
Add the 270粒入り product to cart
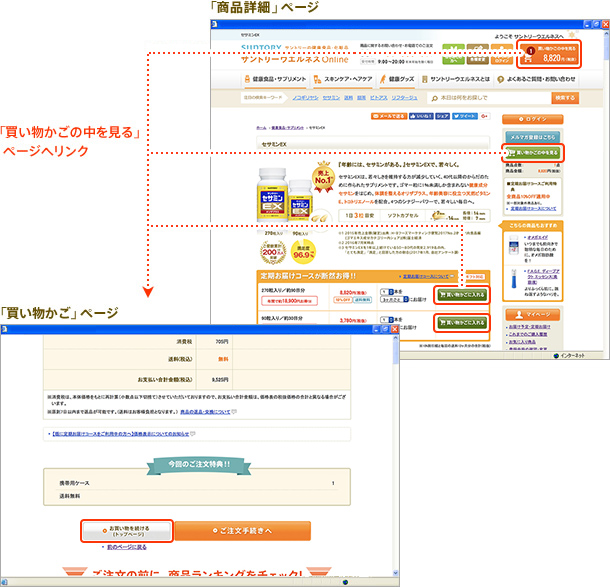tap(462, 294)
